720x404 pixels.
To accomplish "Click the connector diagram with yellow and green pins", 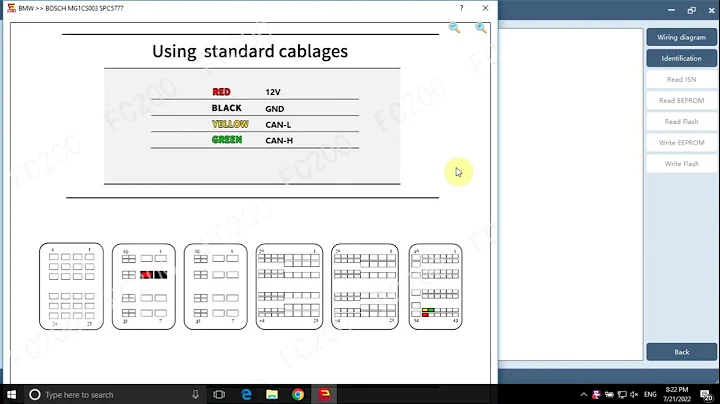I will [435, 286].
